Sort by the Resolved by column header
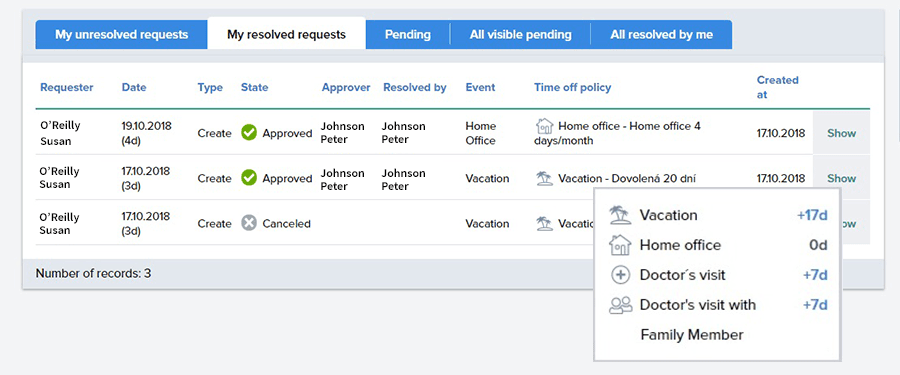The image size is (900, 375). click(x=414, y=87)
